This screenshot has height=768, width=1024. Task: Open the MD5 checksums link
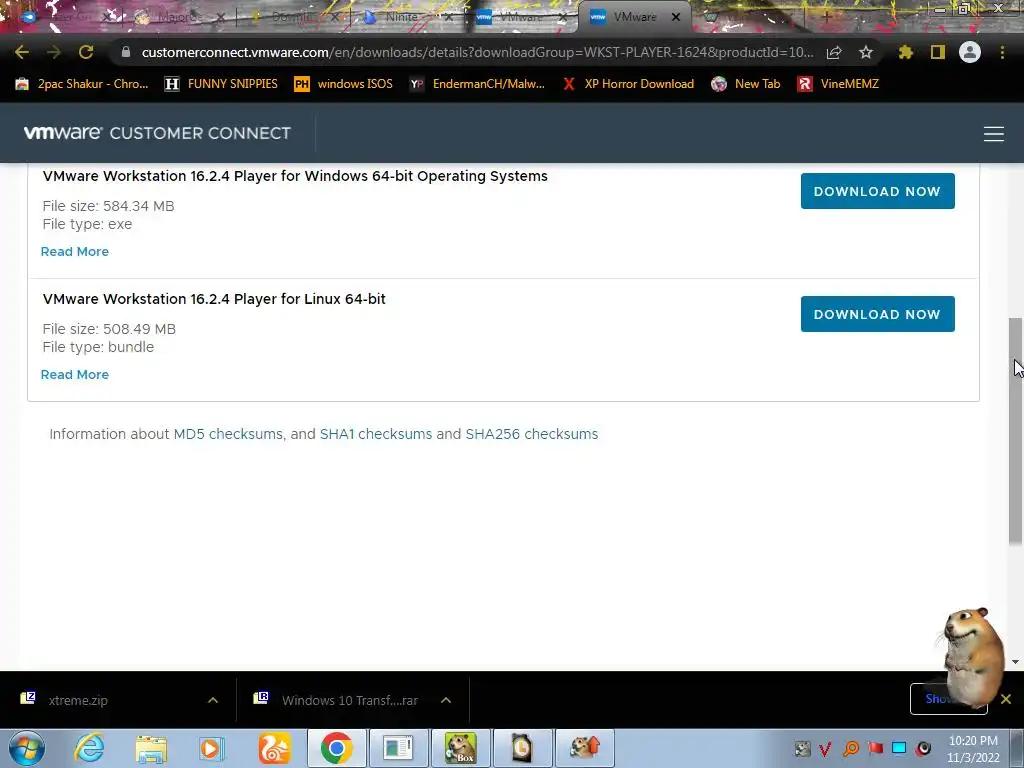(x=228, y=434)
